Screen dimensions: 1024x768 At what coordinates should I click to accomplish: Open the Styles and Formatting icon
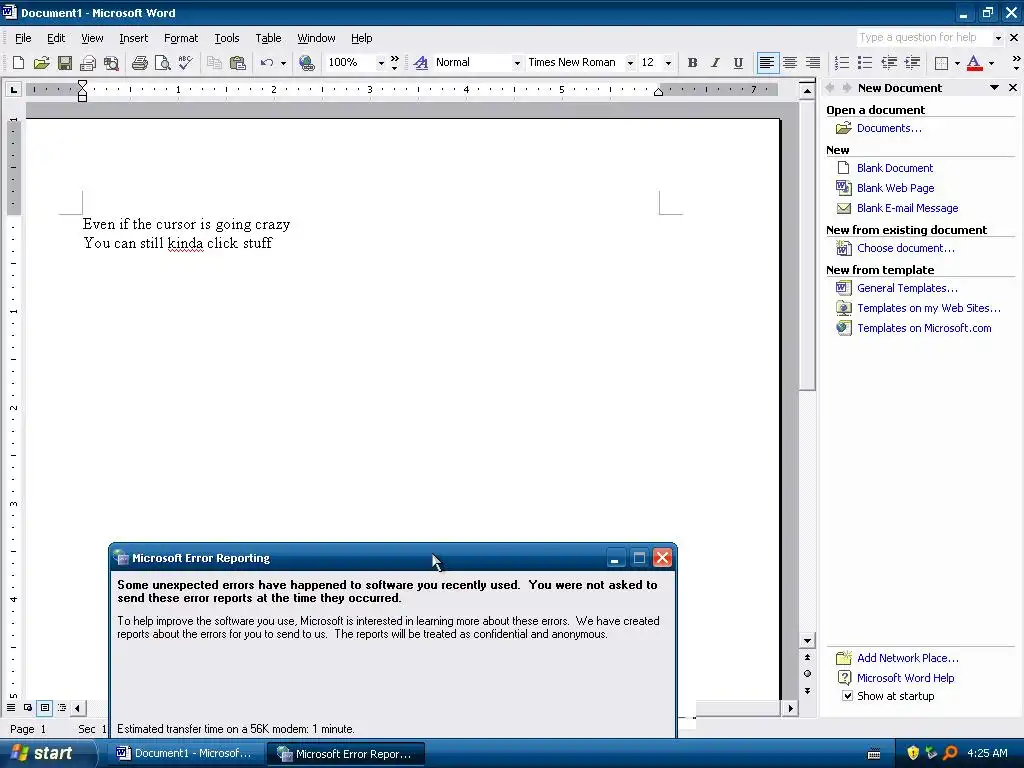tap(421, 63)
